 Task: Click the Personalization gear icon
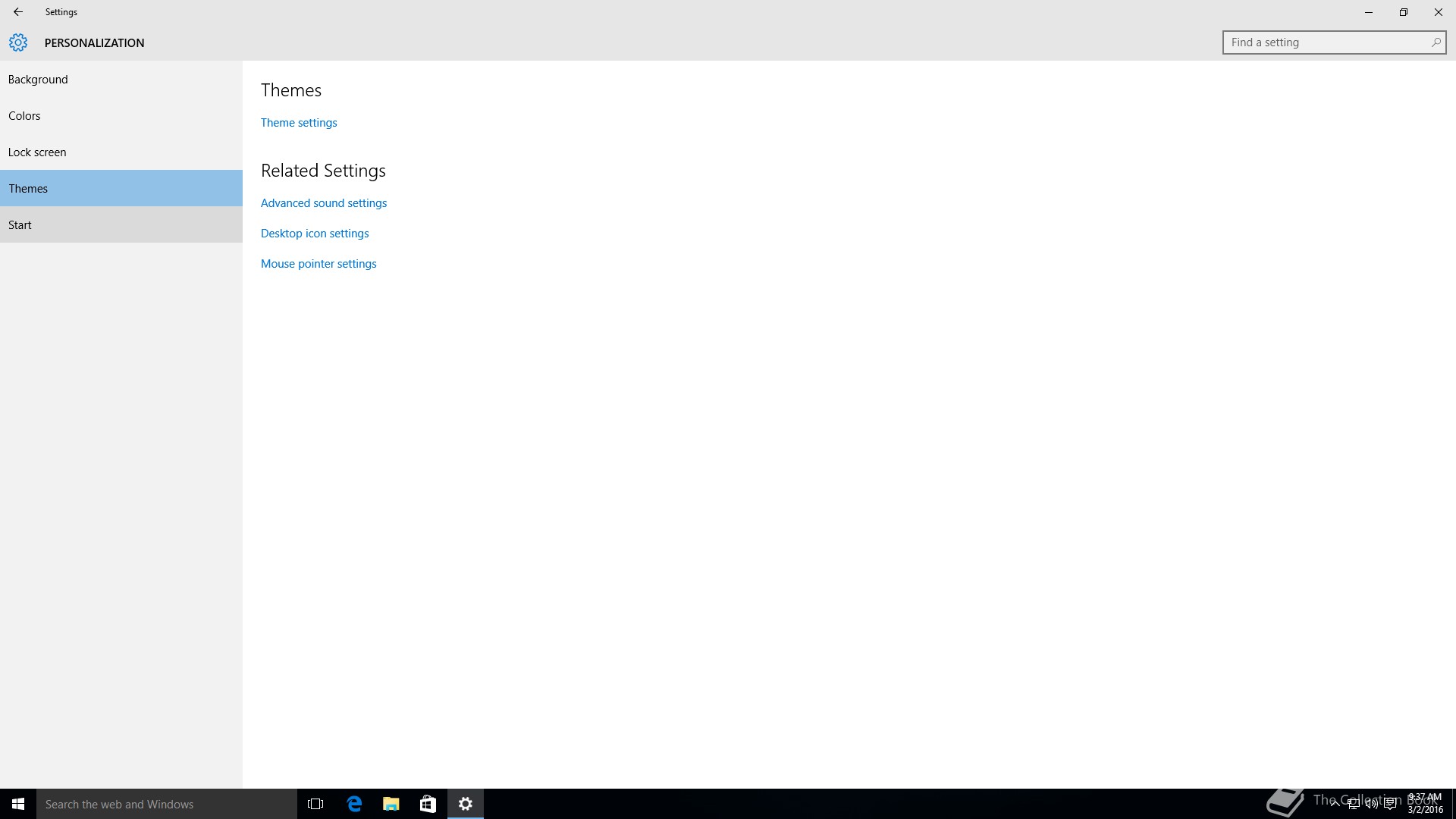(x=18, y=42)
